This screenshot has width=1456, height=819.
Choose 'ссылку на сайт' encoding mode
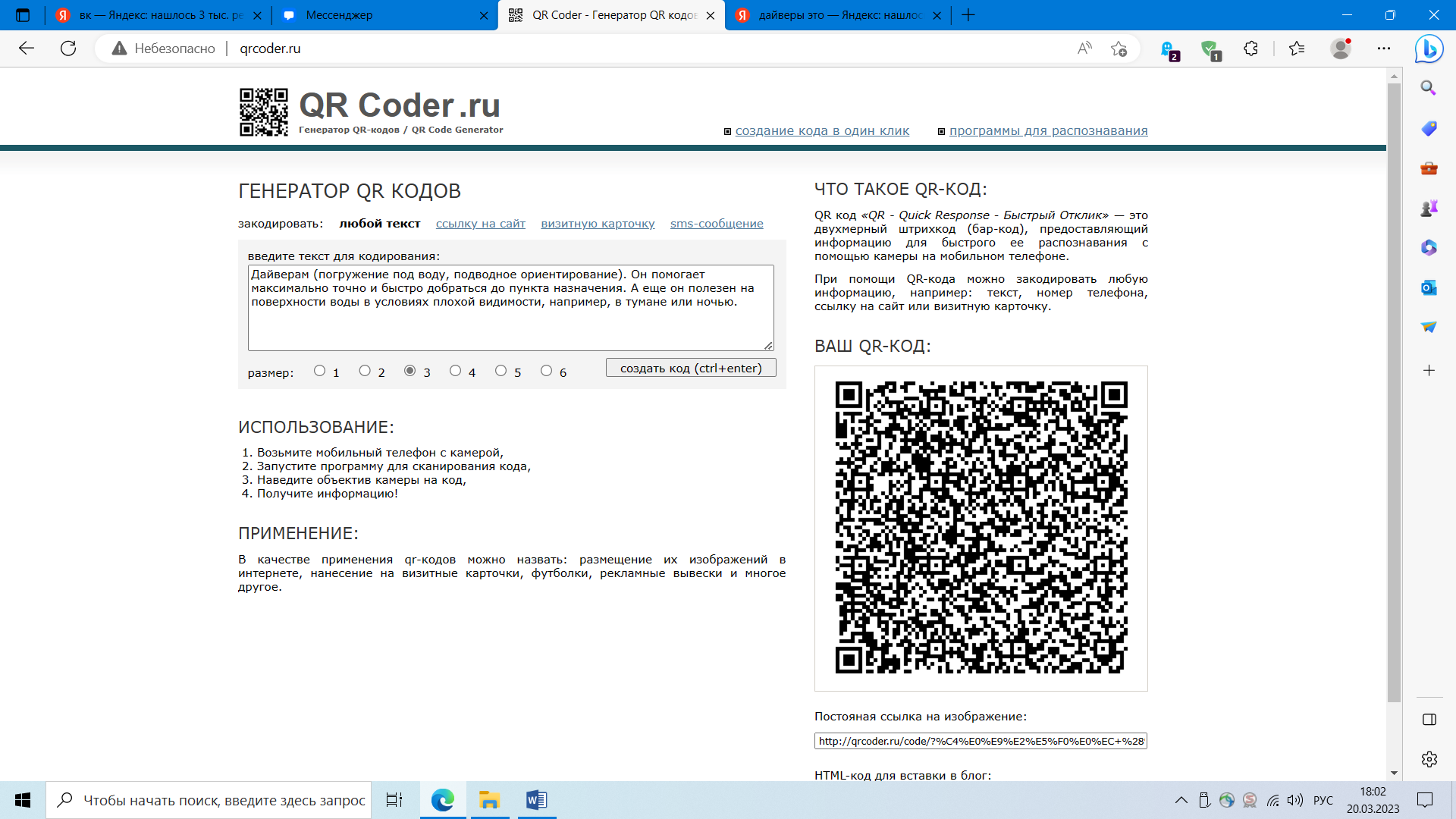tap(481, 224)
